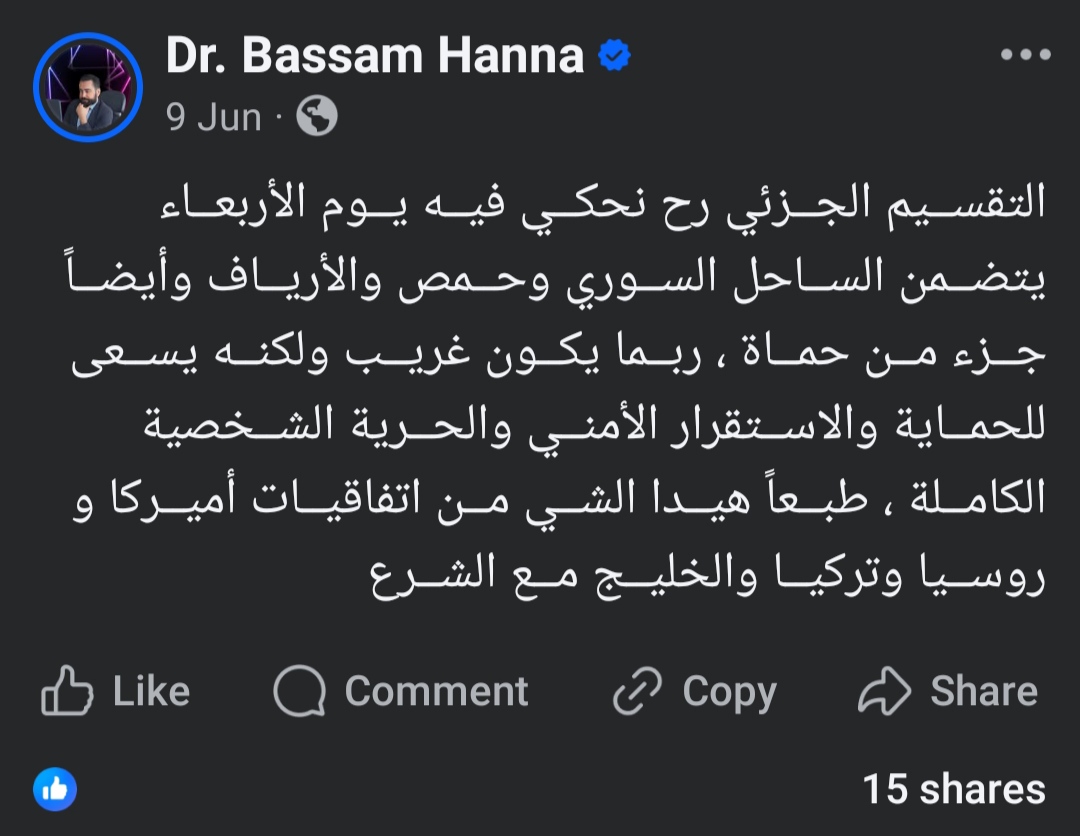Viewport: 1080px width, 836px height.
Task: Open Dr. Bassam Hanna's profile picture
Action: [88, 88]
